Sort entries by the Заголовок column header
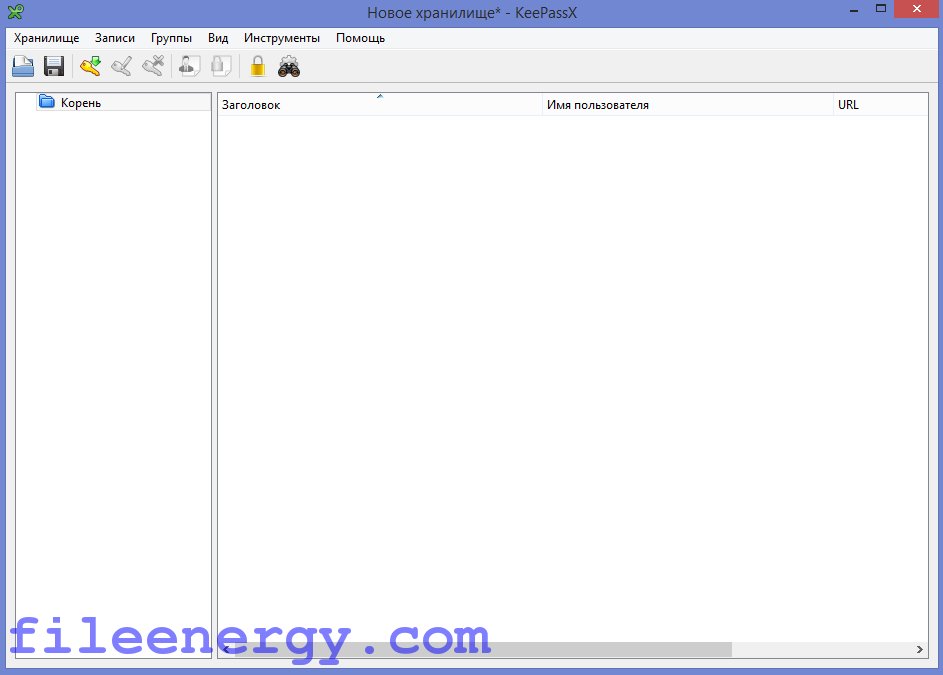 [379, 104]
